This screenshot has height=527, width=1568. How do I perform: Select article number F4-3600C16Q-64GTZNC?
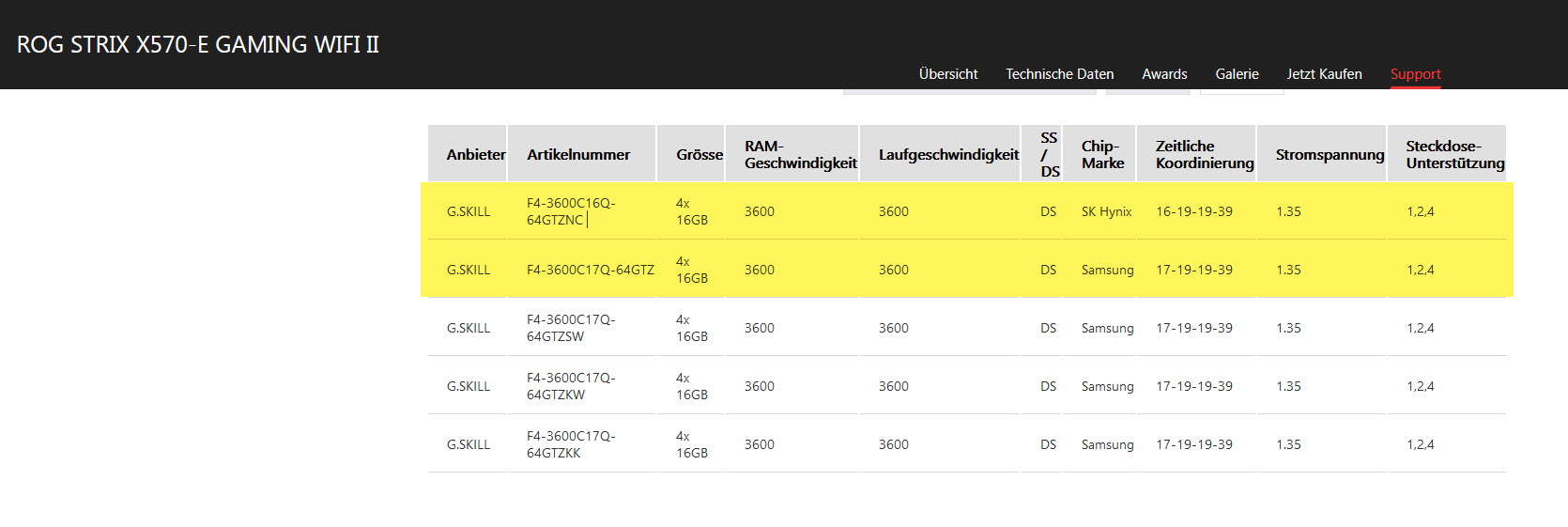[x=571, y=211]
